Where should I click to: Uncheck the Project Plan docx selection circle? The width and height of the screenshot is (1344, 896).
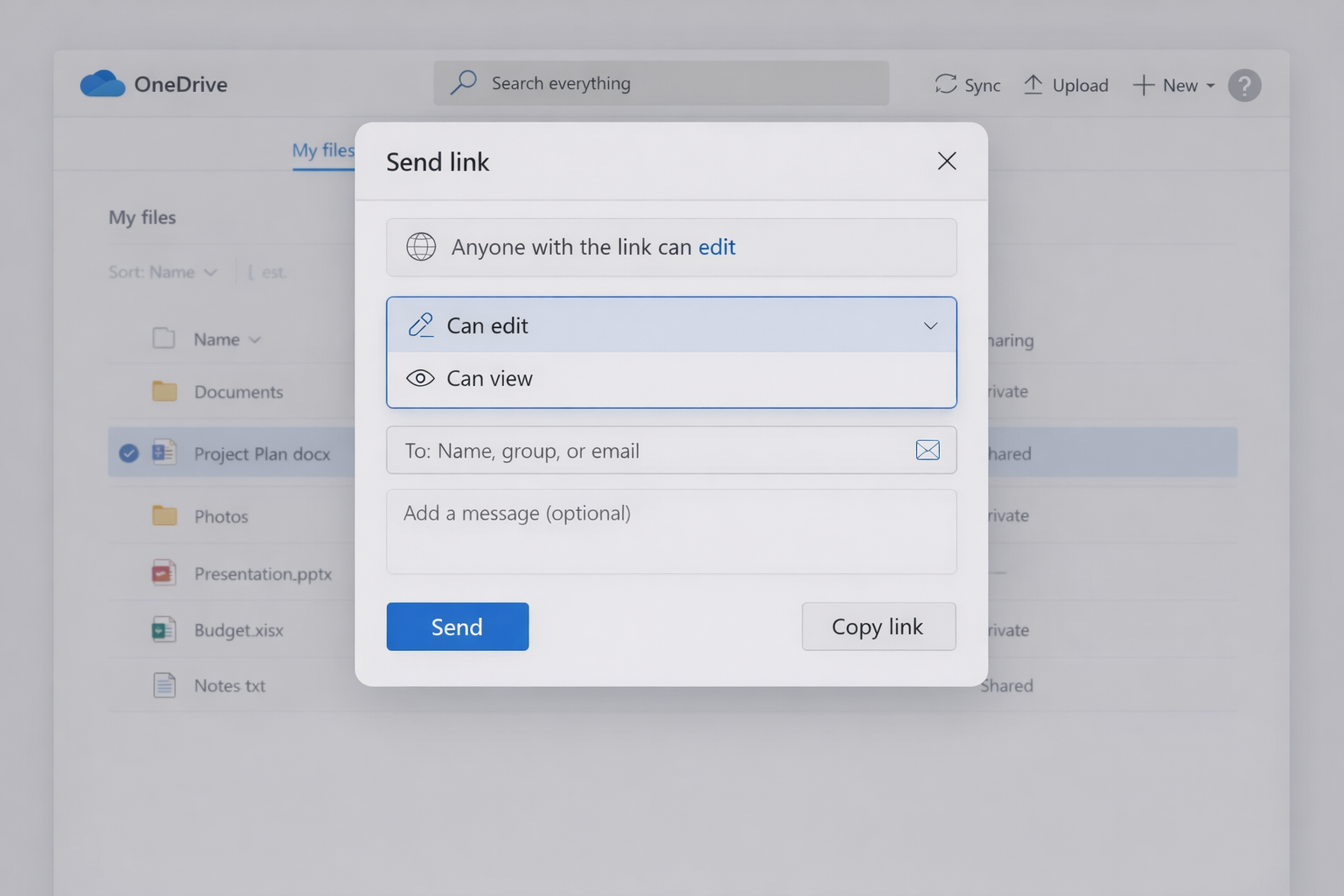tap(129, 453)
